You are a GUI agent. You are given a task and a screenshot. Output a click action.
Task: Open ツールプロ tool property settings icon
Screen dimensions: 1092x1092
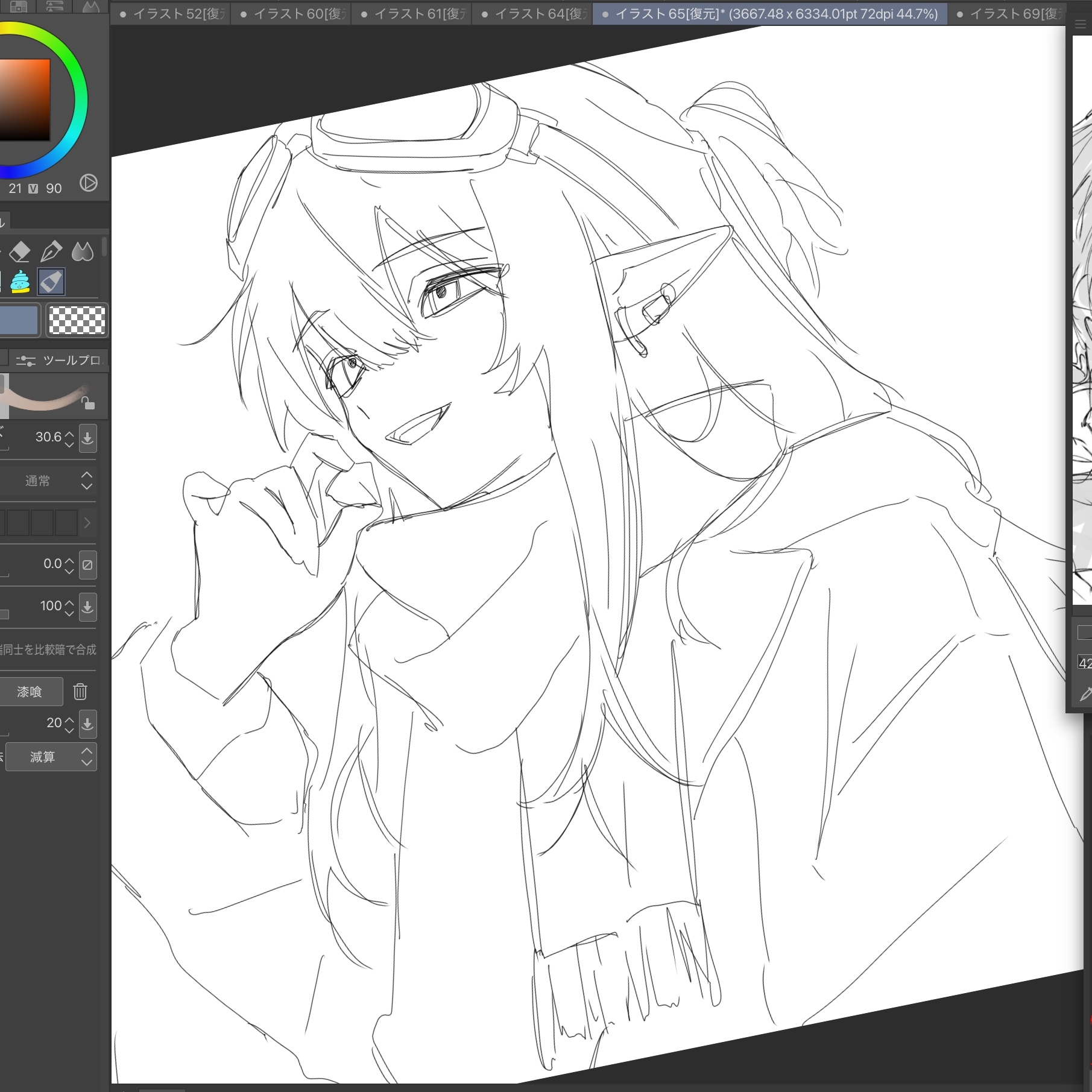click(25, 361)
